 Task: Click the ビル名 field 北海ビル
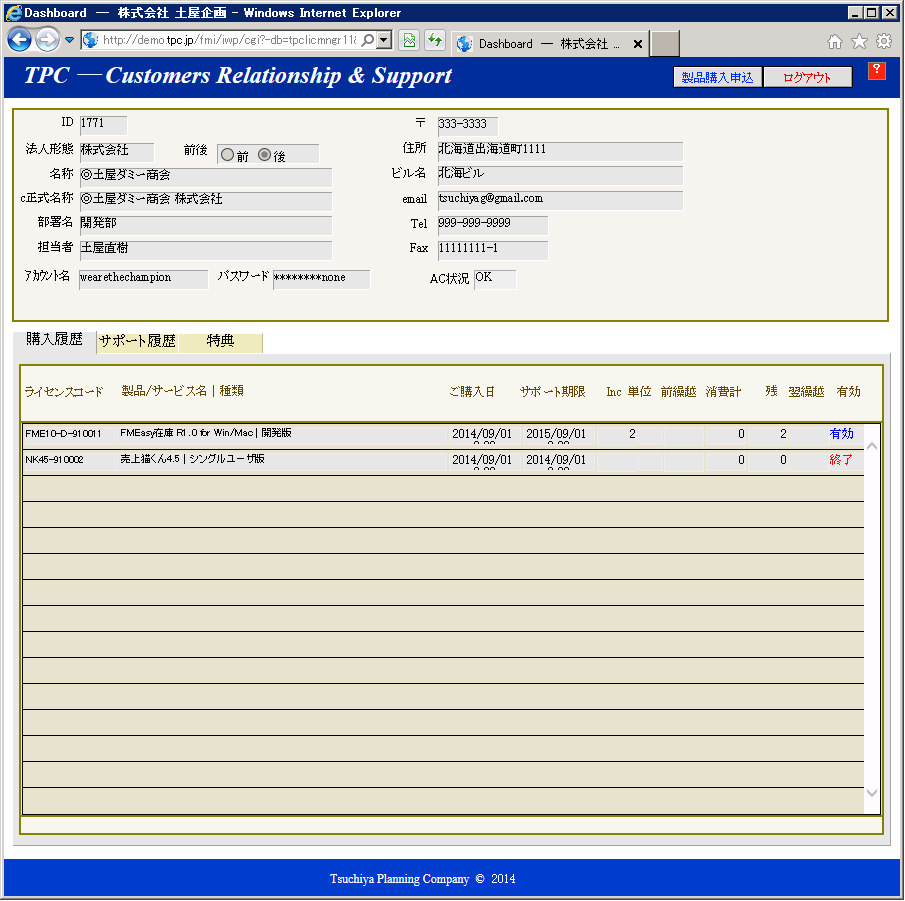560,174
